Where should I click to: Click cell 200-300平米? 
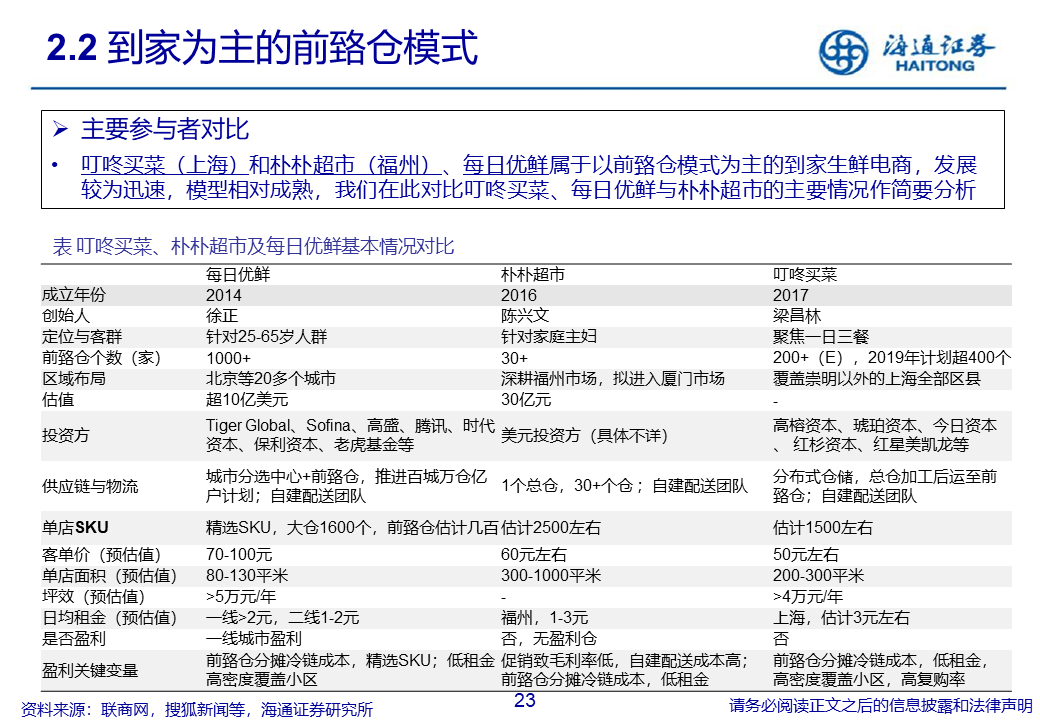pos(818,575)
